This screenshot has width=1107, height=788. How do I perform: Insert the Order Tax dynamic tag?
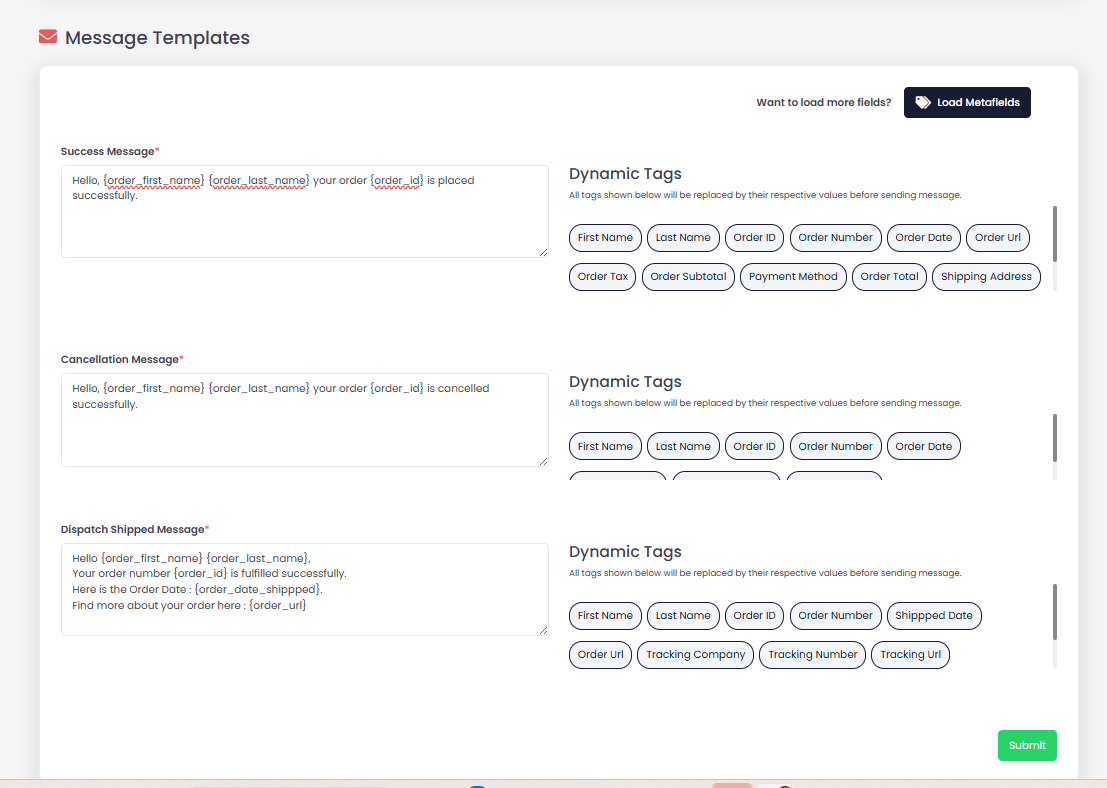602,277
